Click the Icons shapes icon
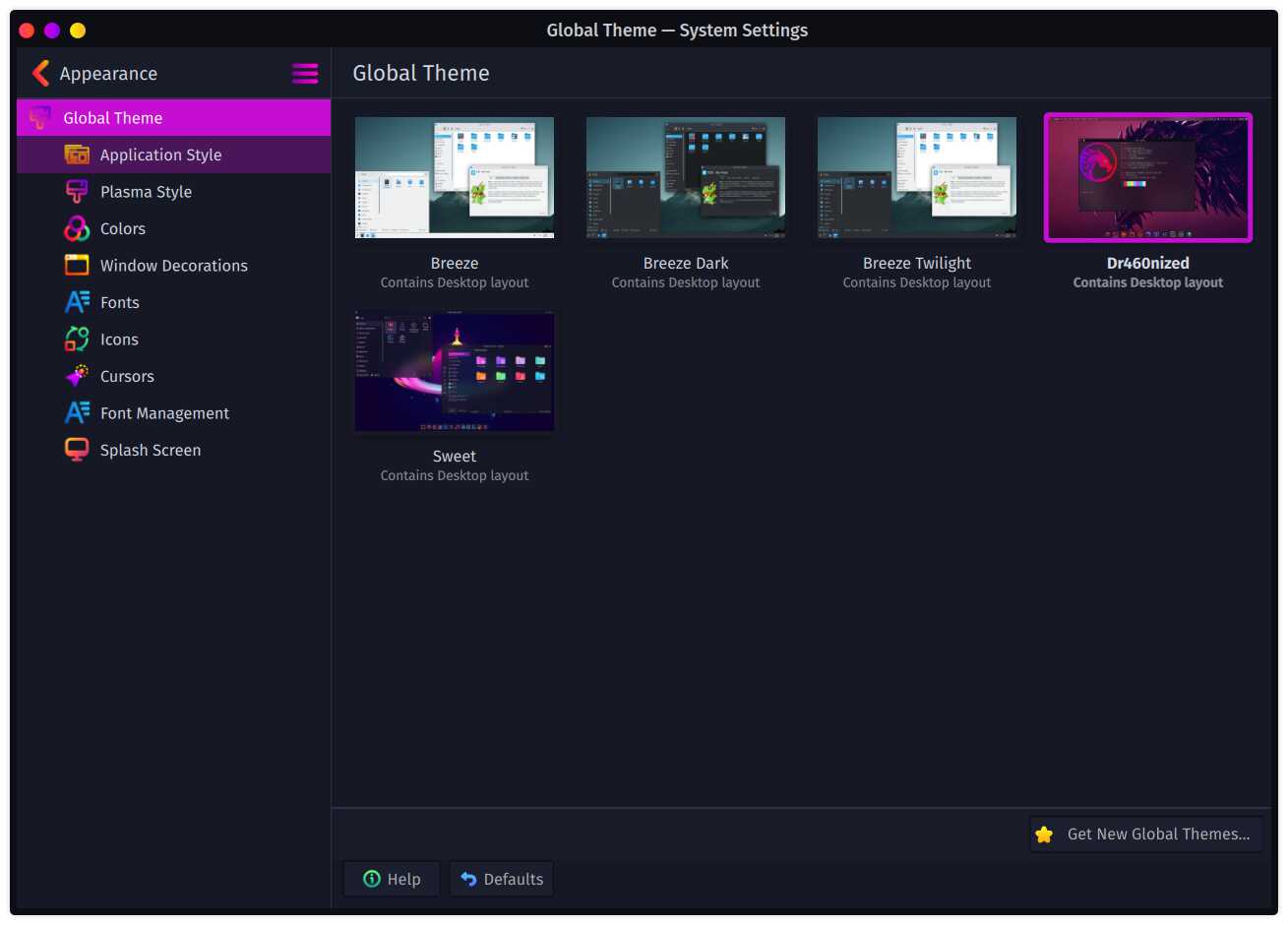Viewport: 1288px width, 925px height. tap(77, 339)
